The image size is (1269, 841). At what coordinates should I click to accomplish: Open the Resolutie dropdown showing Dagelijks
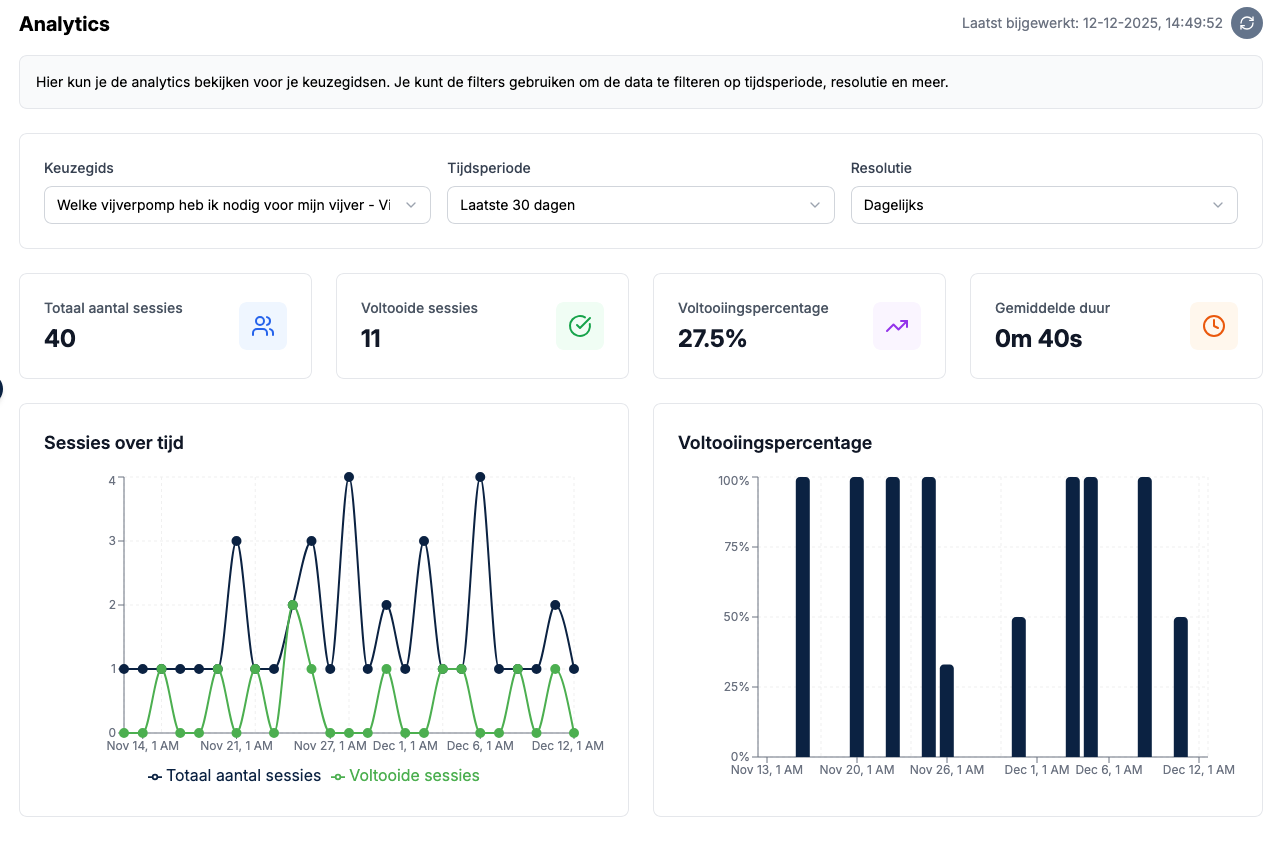(x=1044, y=205)
